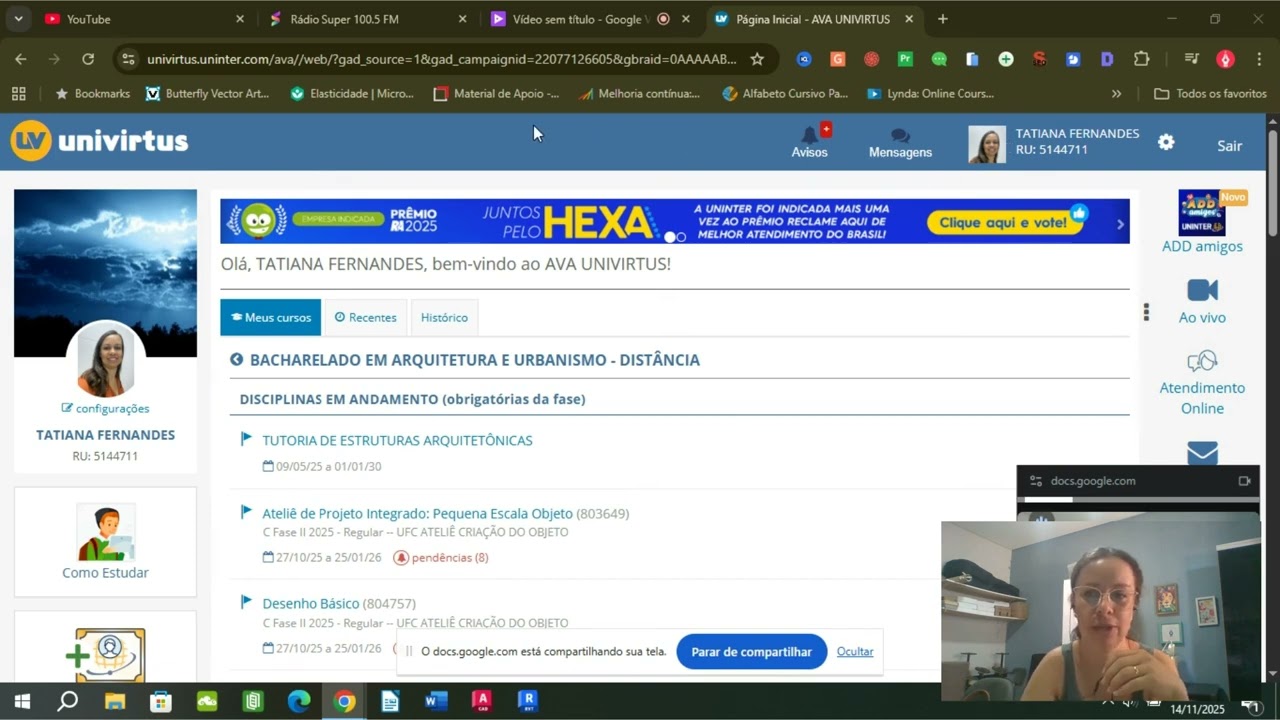Viewport: 1280px width, 720px height.
Task: Open Chrome tab search dropdown
Action: pos(18,19)
